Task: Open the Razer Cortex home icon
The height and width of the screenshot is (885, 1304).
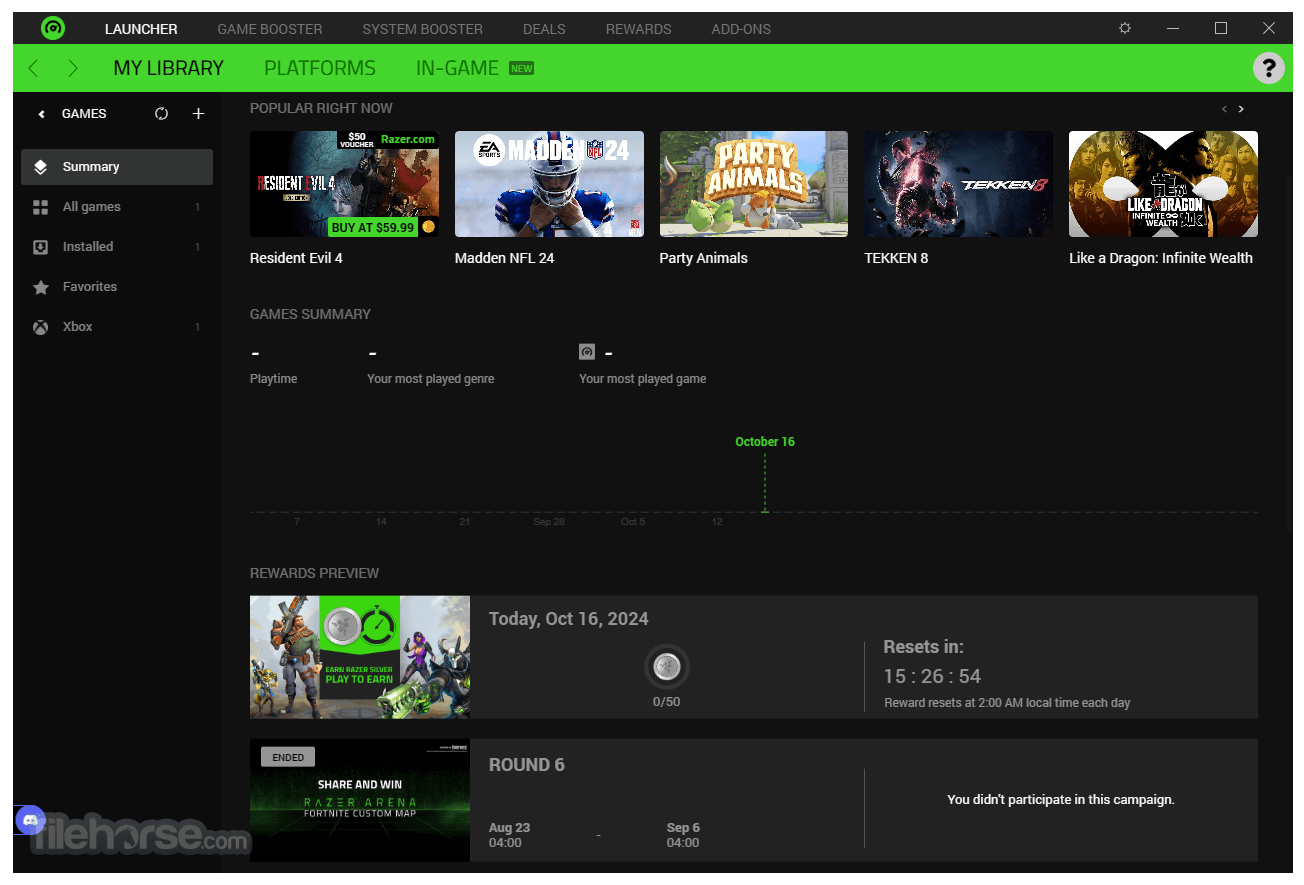Action: [x=53, y=28]
